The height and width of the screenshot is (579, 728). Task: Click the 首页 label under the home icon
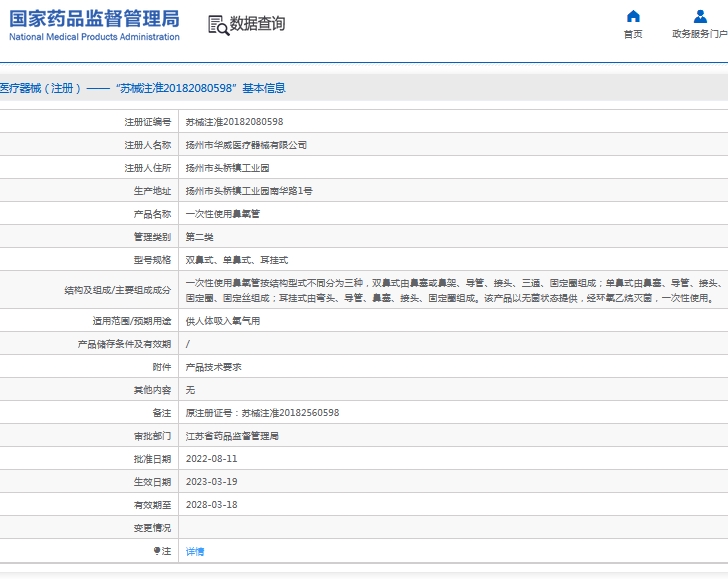tap(633, 34)
